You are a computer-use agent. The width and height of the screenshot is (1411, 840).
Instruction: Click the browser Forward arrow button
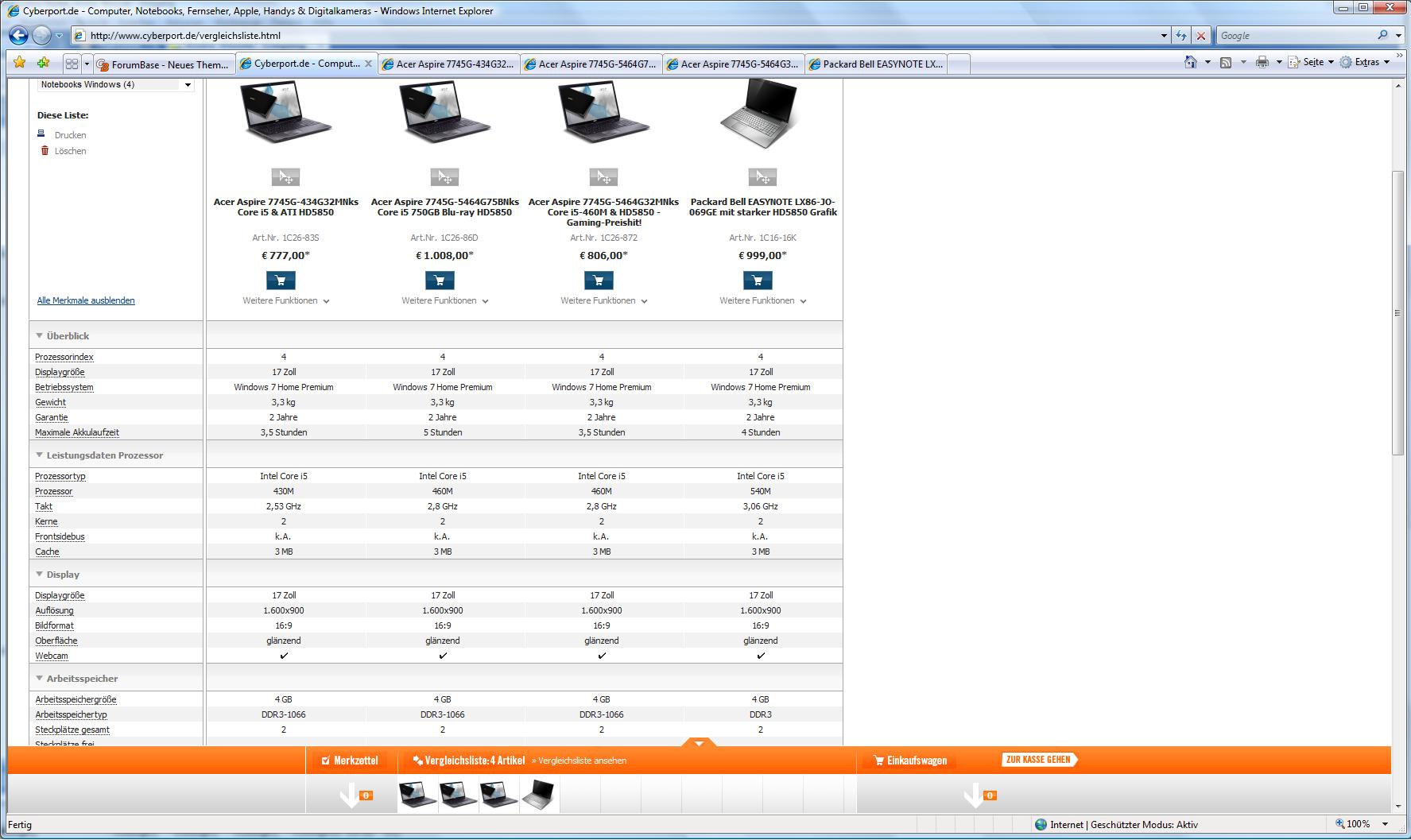pos(41,35)
